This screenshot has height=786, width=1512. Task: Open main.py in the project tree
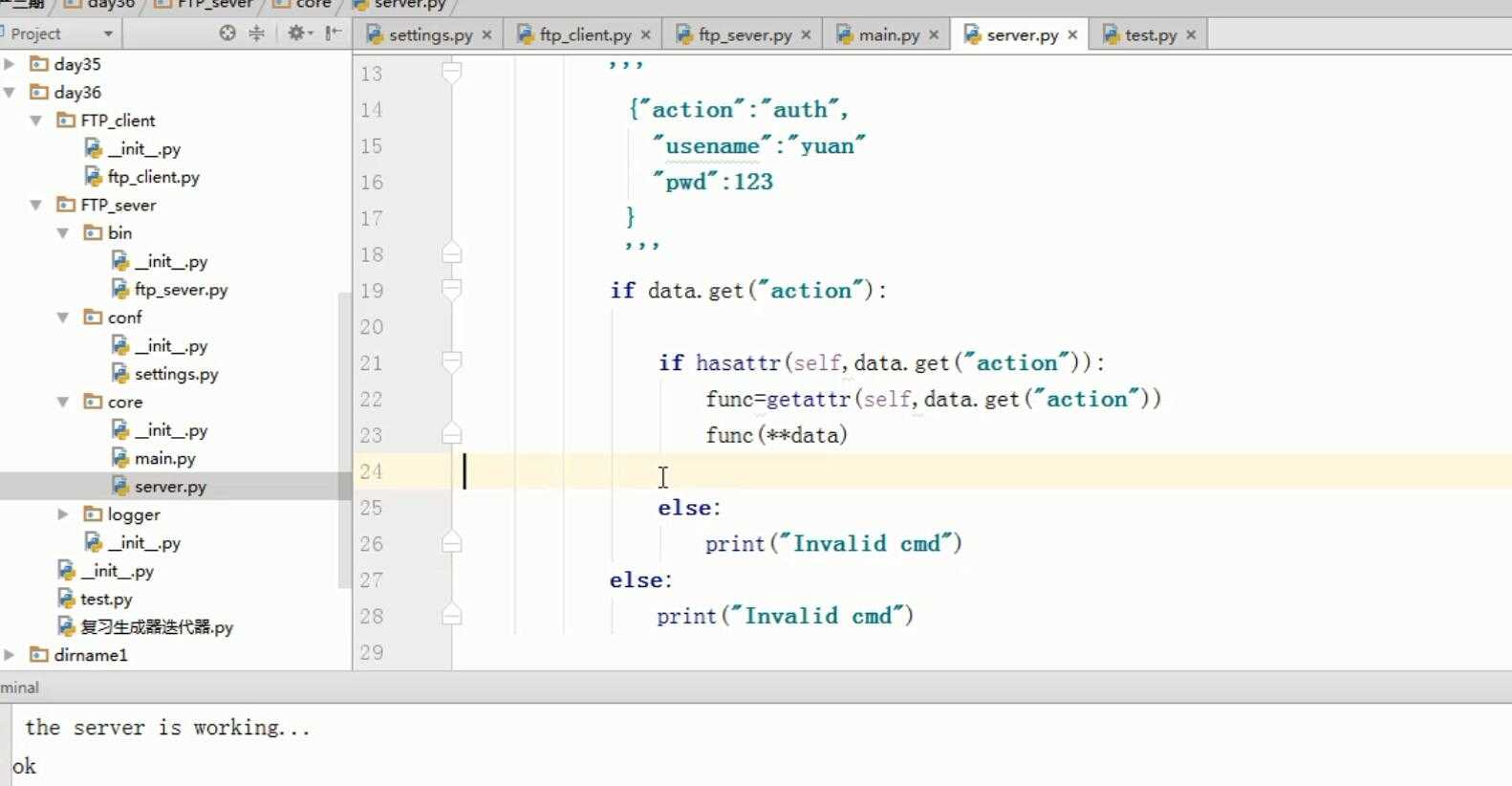pos(164,458)
